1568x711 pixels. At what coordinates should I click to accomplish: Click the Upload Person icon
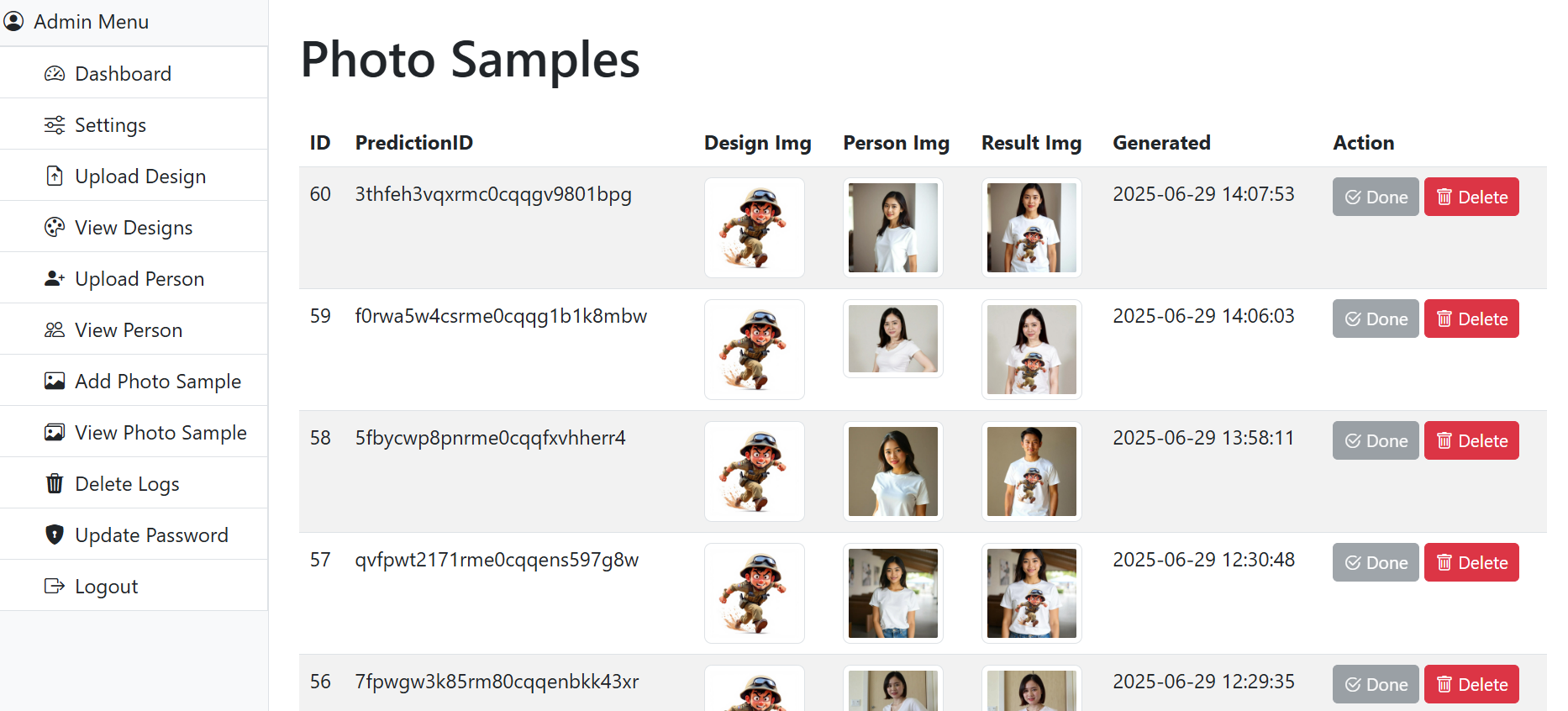(x=55, y=279)
